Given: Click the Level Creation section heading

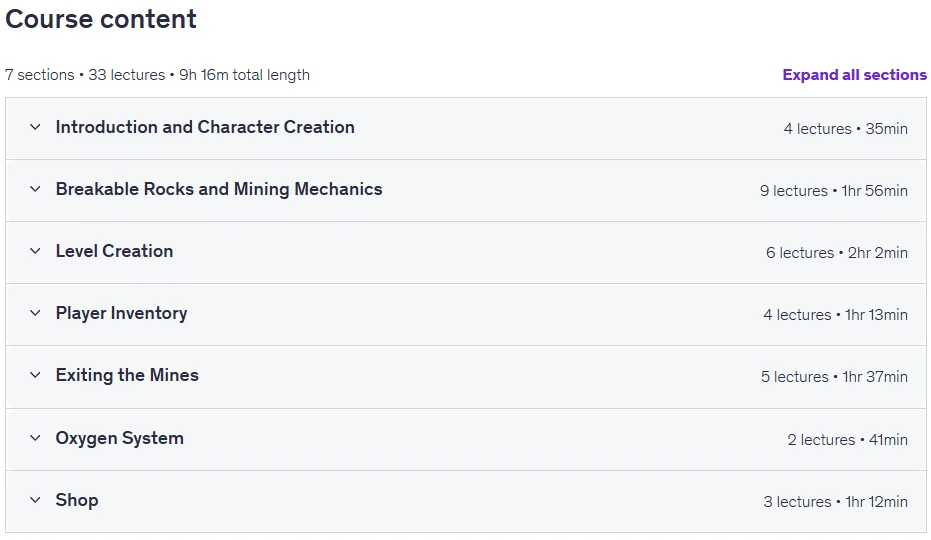Looking at the screenshot, I should point(115,251).
